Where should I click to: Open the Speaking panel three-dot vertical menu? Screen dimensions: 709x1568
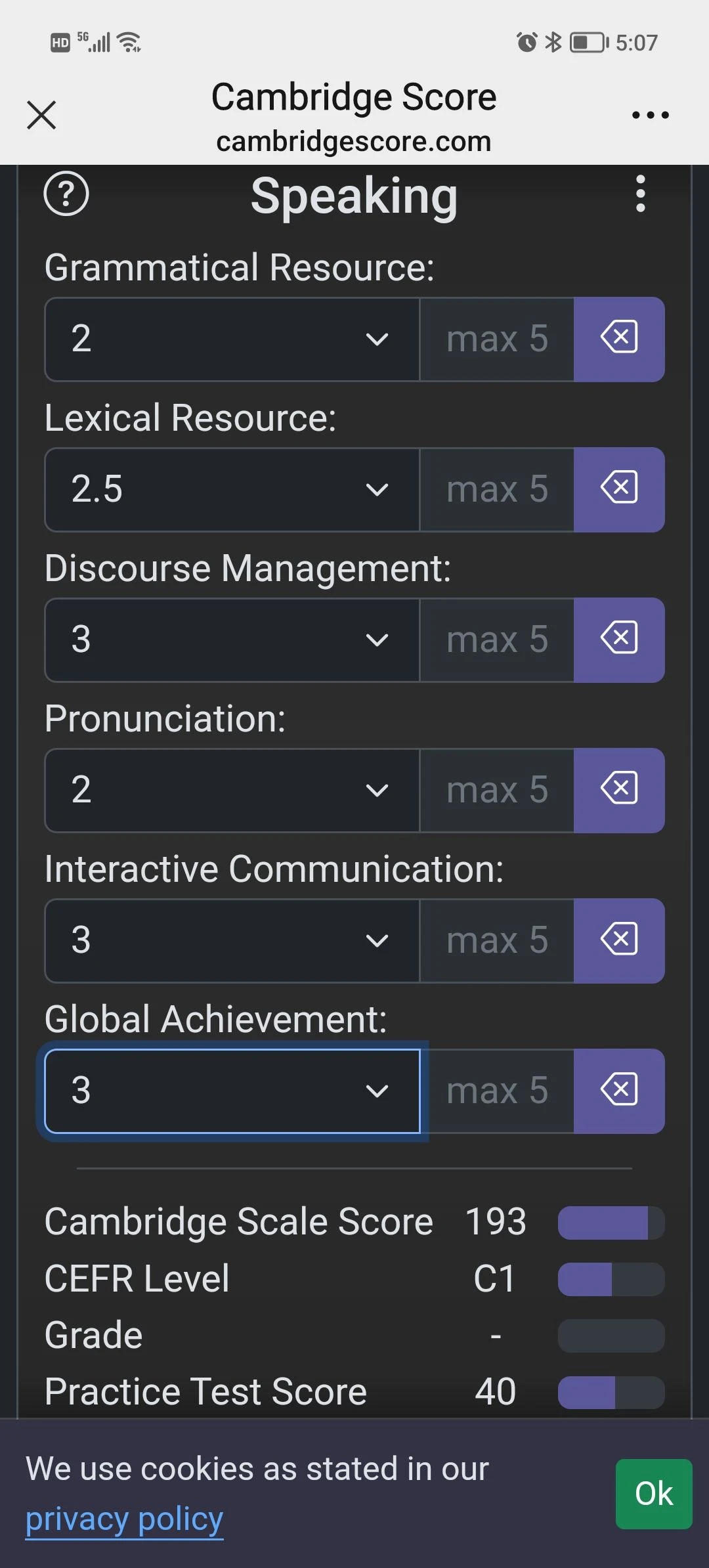coord(641,194)
